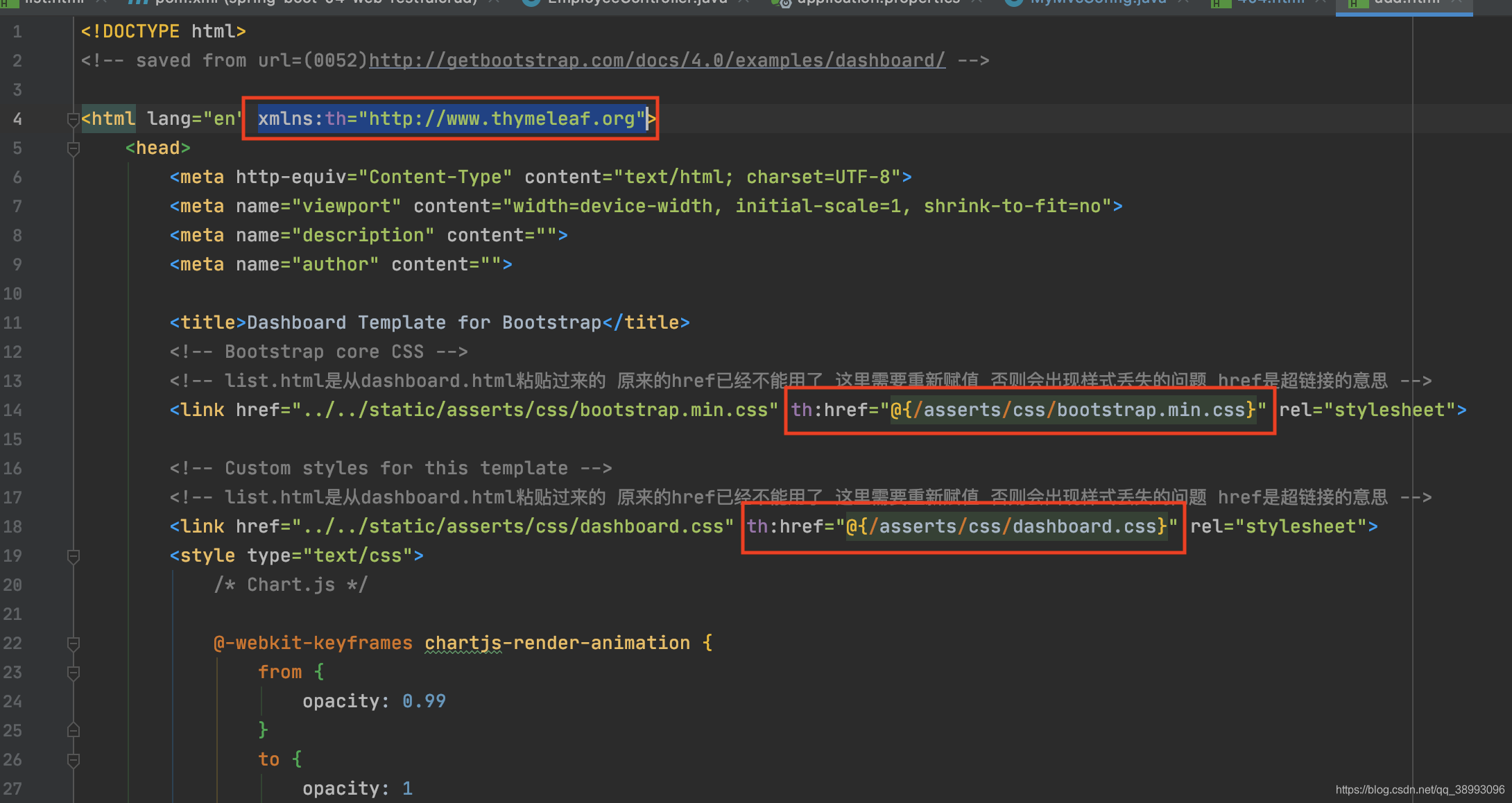Click the <head> tag on line 5
This screenshot has width=1512, height=803.
[158, 148]
